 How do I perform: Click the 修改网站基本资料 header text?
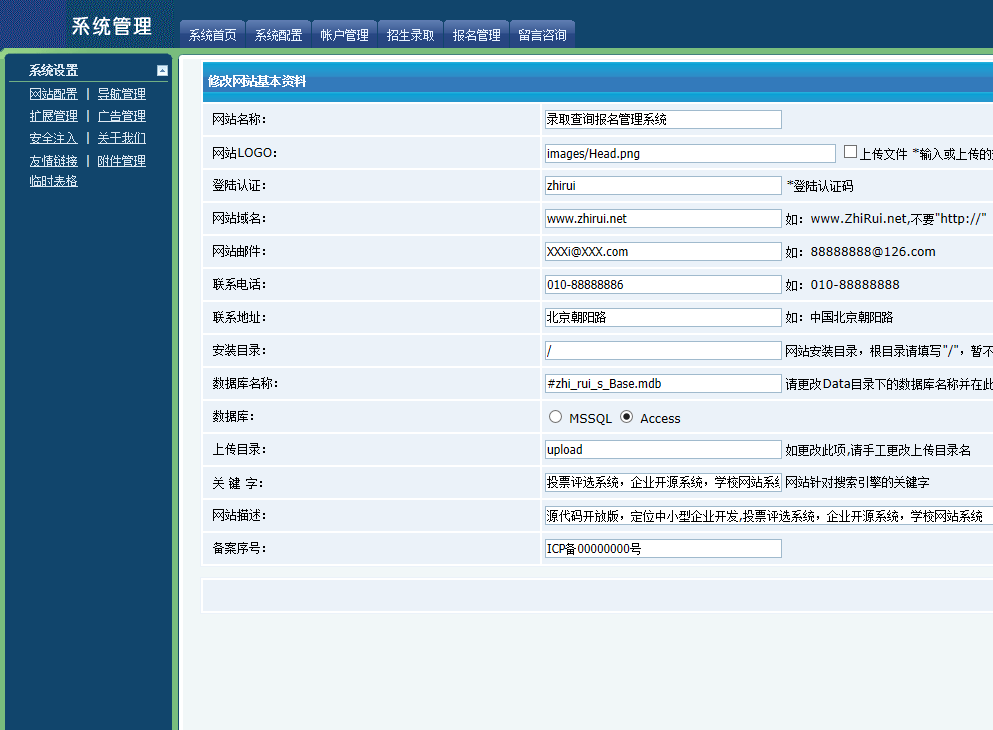click(257, 81)
